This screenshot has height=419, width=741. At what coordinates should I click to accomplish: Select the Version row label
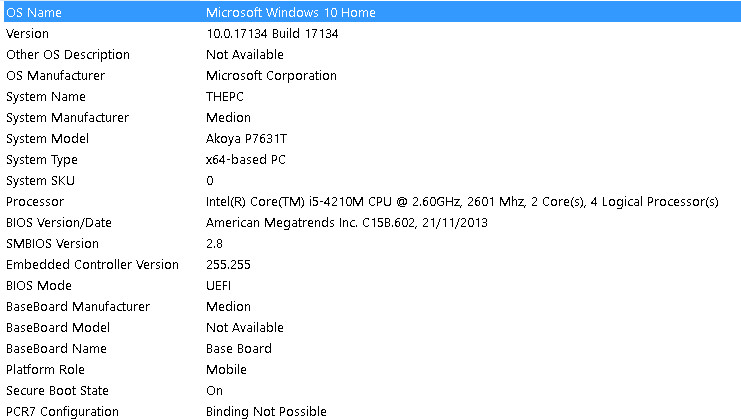click(x=27, y=34)
